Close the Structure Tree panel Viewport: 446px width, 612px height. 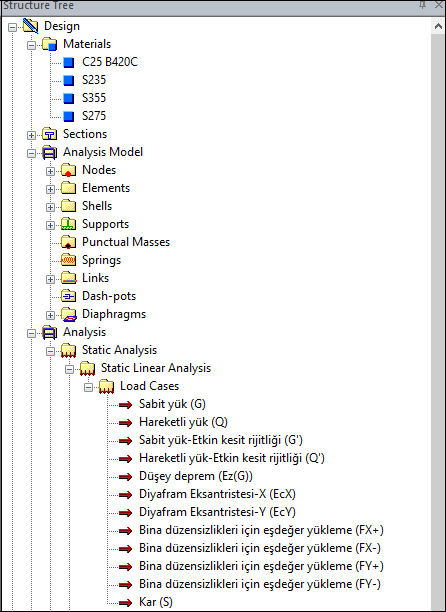click(439, 5)
